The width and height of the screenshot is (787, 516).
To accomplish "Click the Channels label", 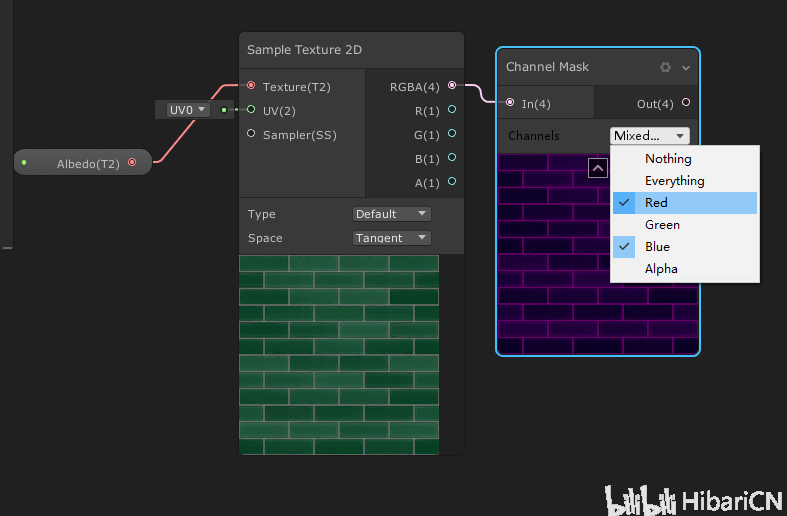I will pyautogui.click(x=534, y=136).
